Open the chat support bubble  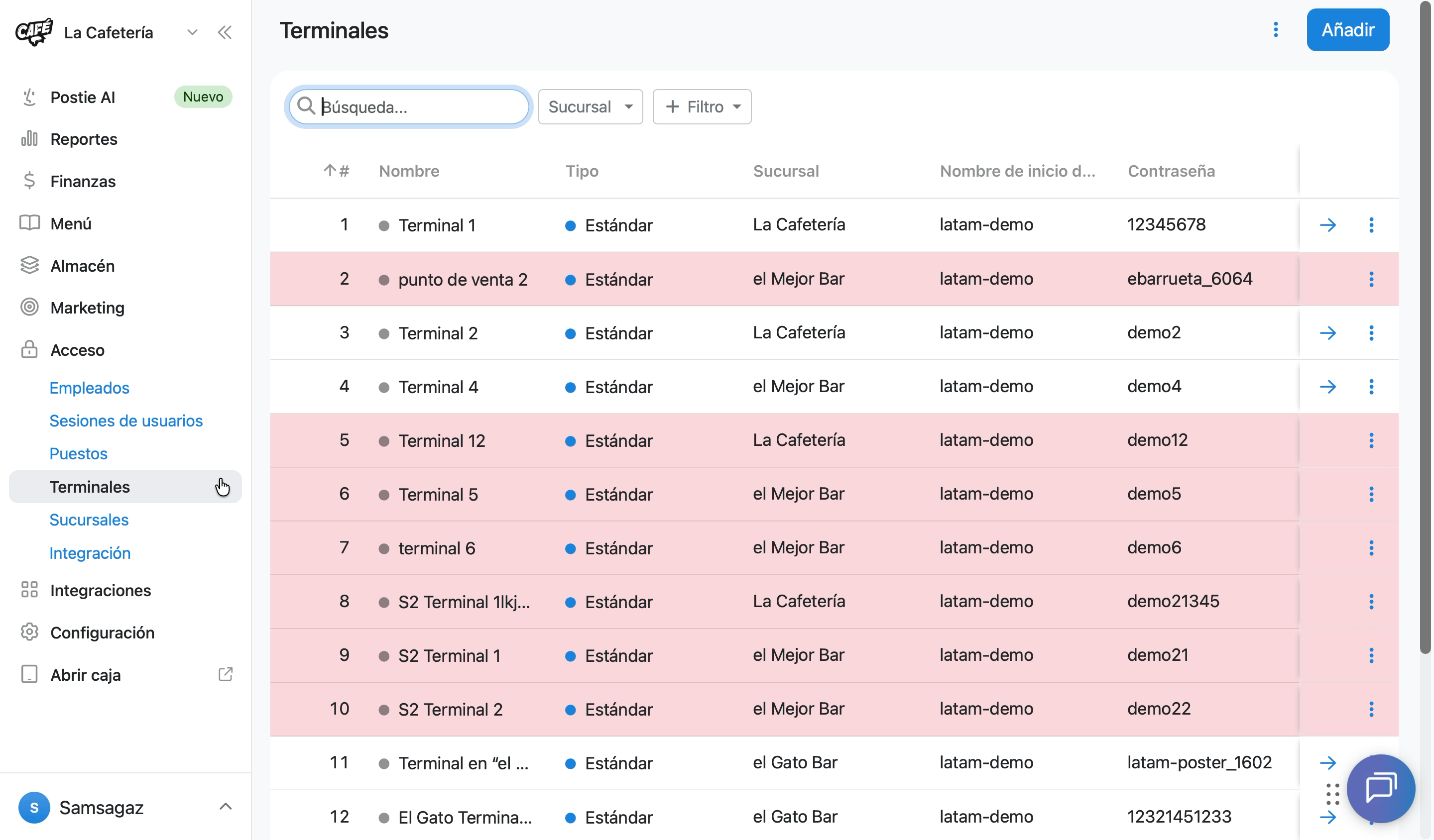point(1381,788)
